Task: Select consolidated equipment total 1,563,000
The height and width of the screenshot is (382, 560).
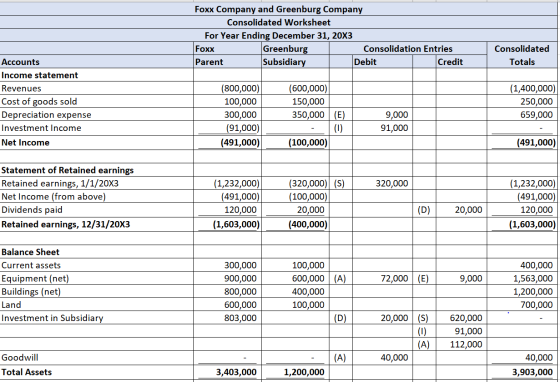Action: (x=533, y=278)
